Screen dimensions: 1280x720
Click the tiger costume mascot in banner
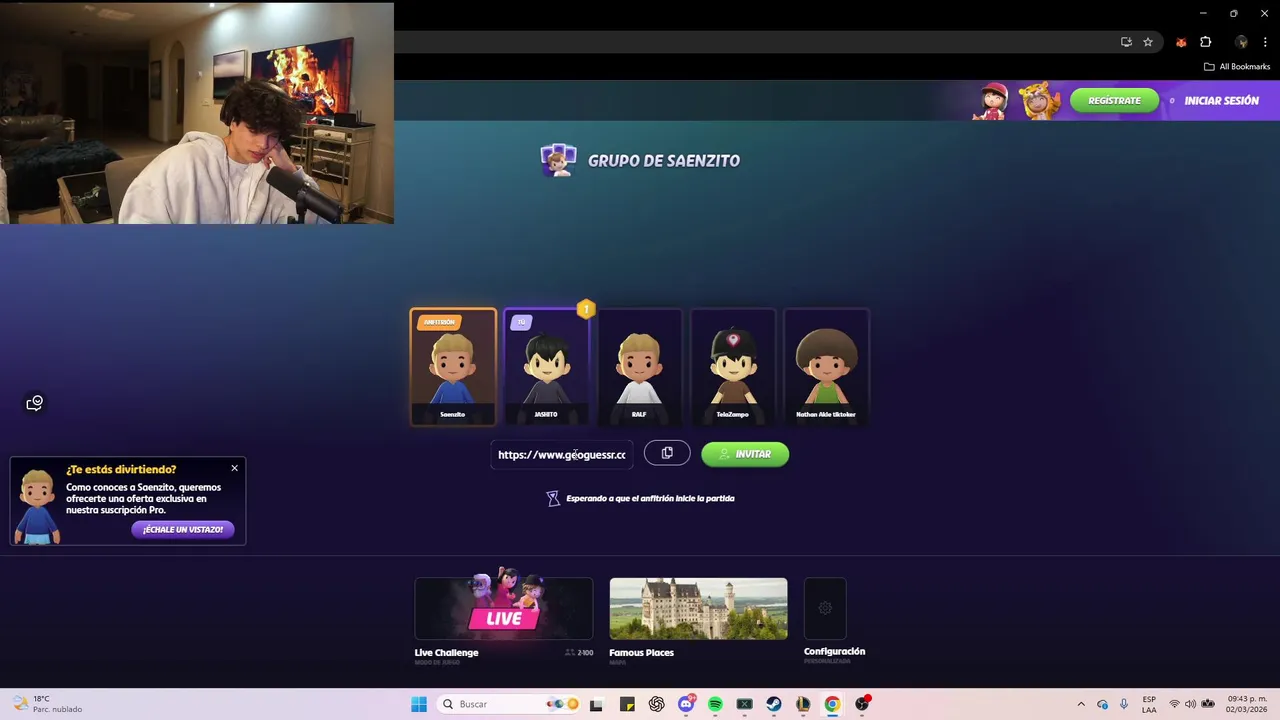(x=1039, y=101)
